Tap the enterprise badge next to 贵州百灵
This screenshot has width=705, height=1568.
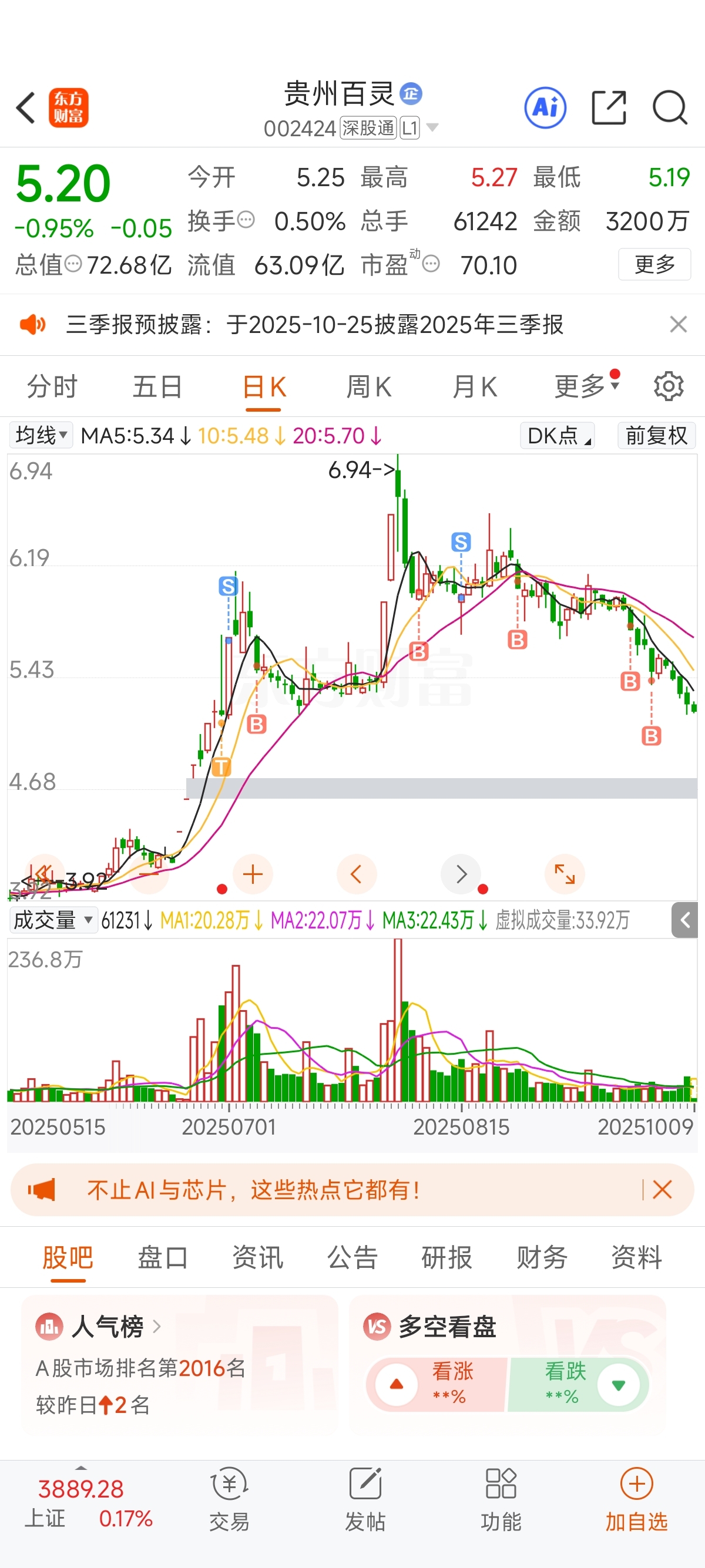411,93
